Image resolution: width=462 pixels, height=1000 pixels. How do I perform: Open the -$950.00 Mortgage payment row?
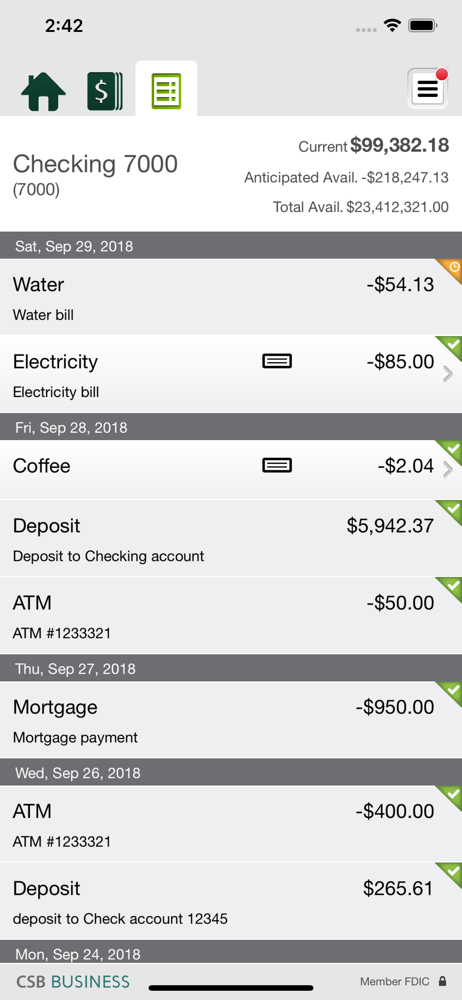[231, 720]
